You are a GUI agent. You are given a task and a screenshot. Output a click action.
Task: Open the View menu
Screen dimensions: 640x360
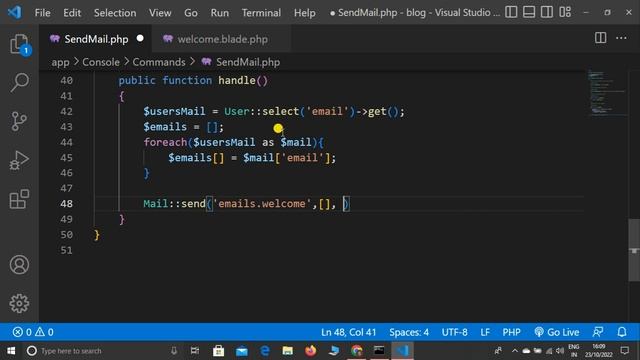(x=160, y=13)
